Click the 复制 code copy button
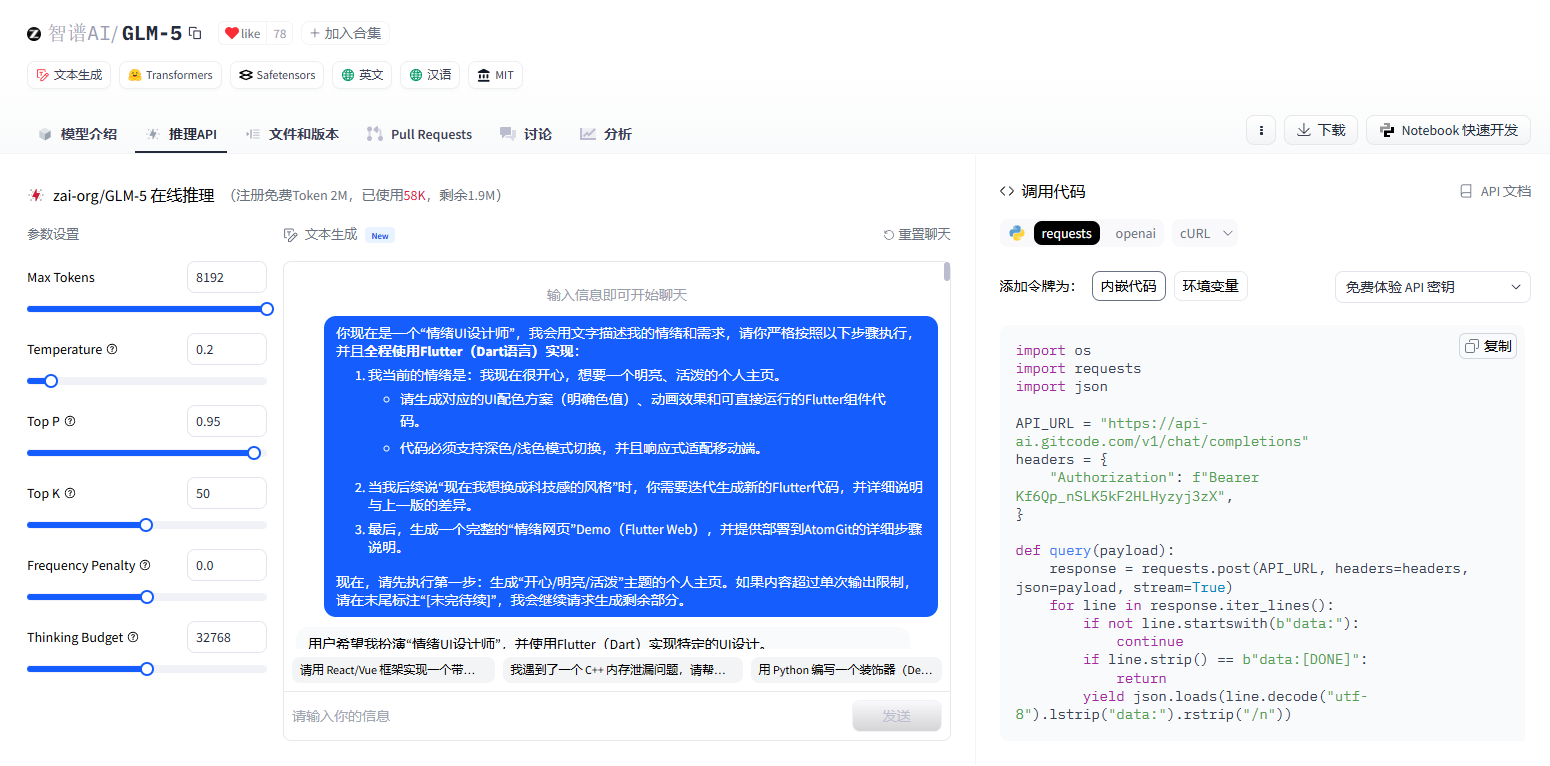Screen dimensions: 1550x766 [x=1488, y=346]
